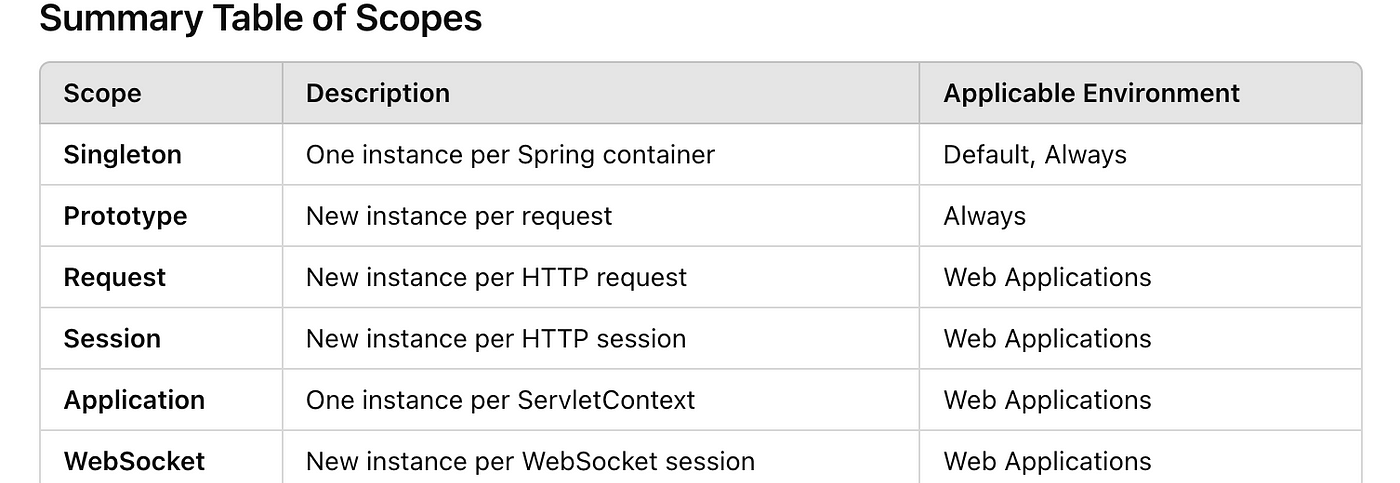This screenshot has width=1400, height=483.
Task: Click the Summary Table of Scopes heading
Action: (260, 18)
